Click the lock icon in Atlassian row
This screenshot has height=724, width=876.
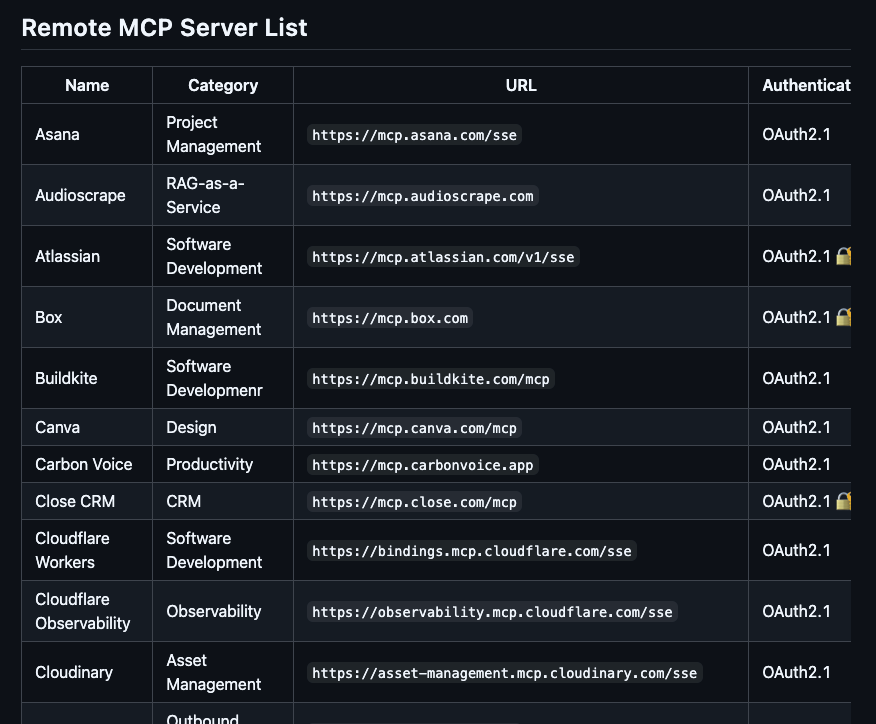[844, 256]
